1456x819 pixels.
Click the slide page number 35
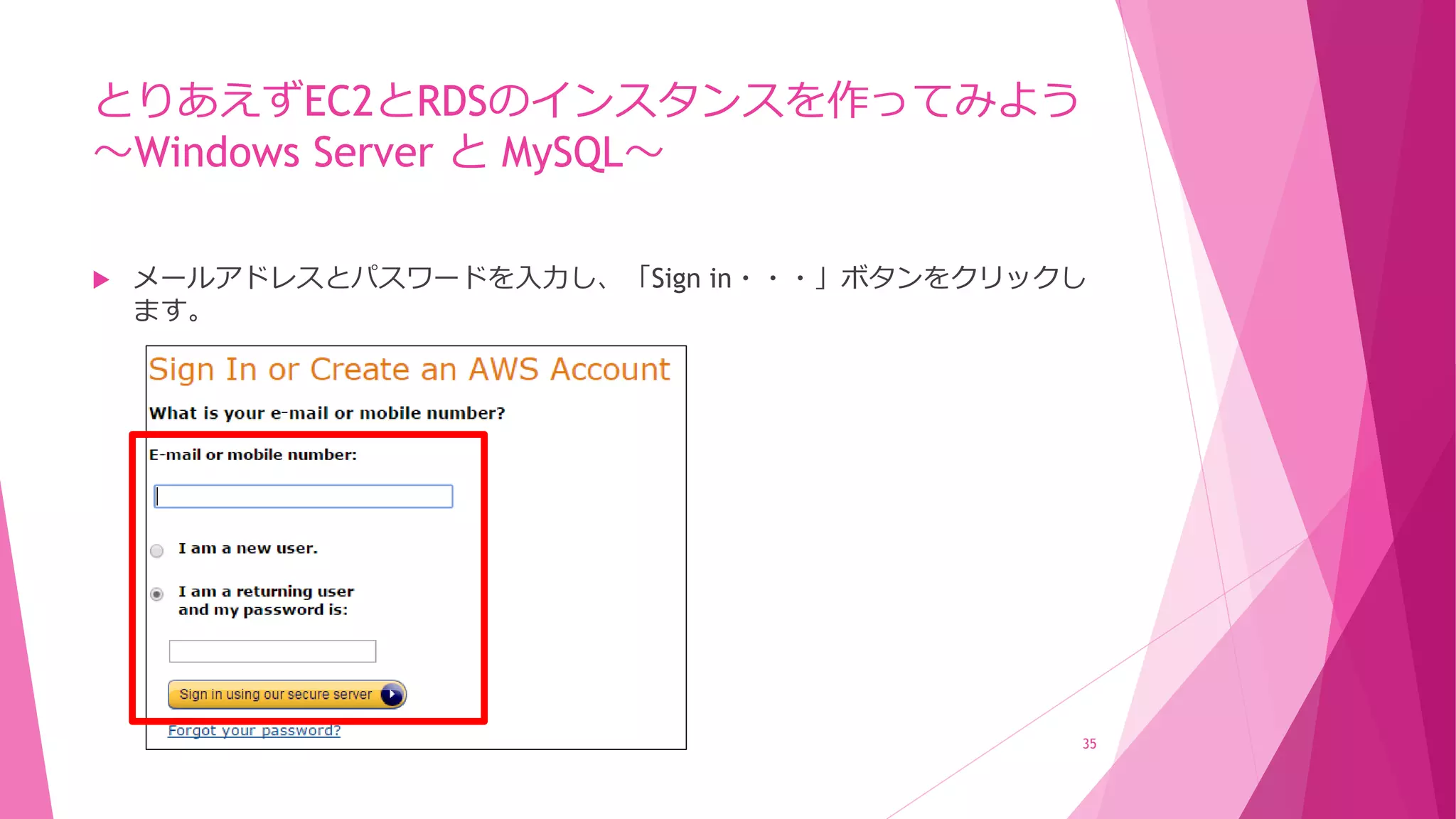tap(1089, 744)
